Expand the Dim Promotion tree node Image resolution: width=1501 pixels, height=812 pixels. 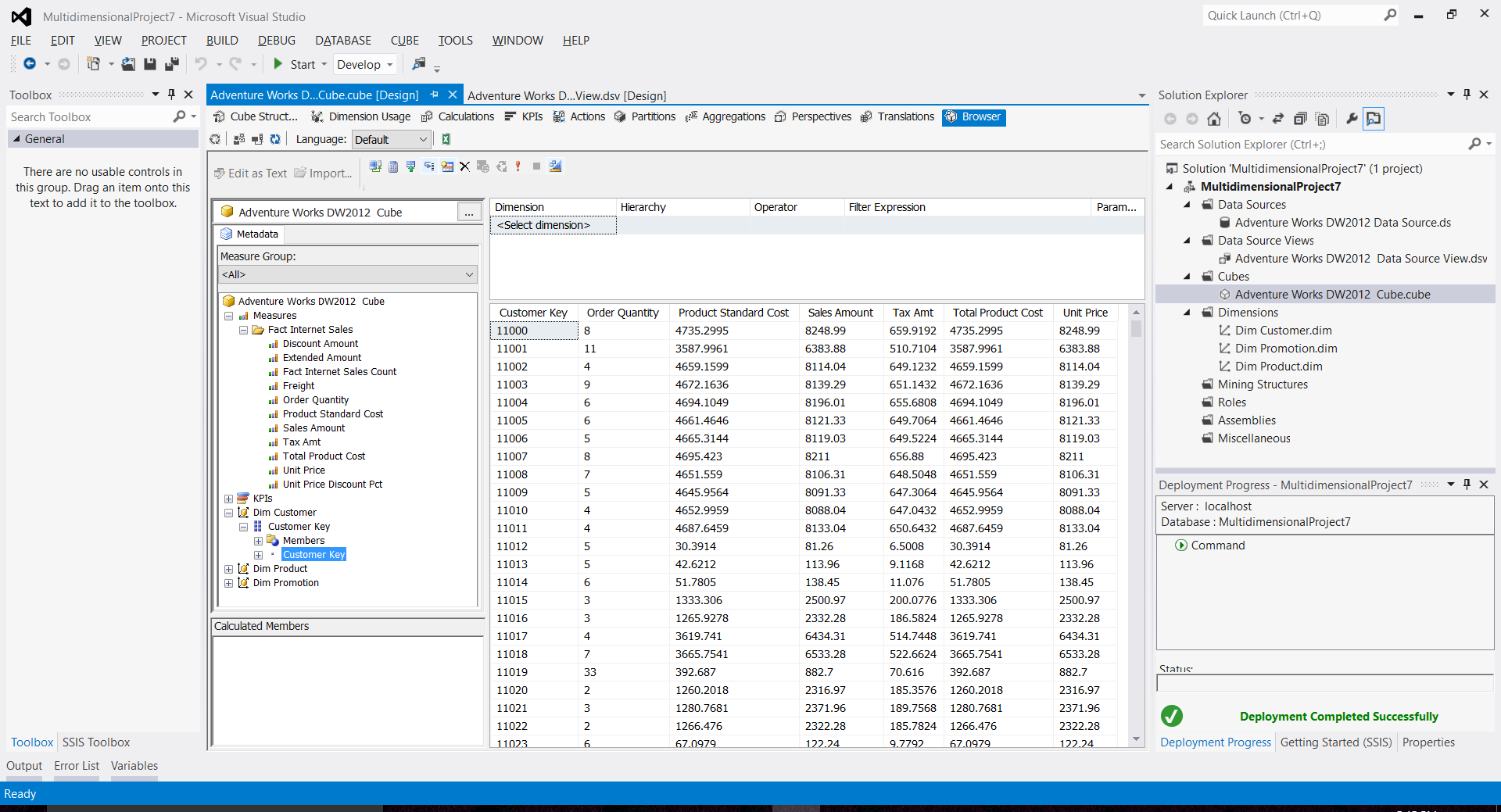[229, 583]
